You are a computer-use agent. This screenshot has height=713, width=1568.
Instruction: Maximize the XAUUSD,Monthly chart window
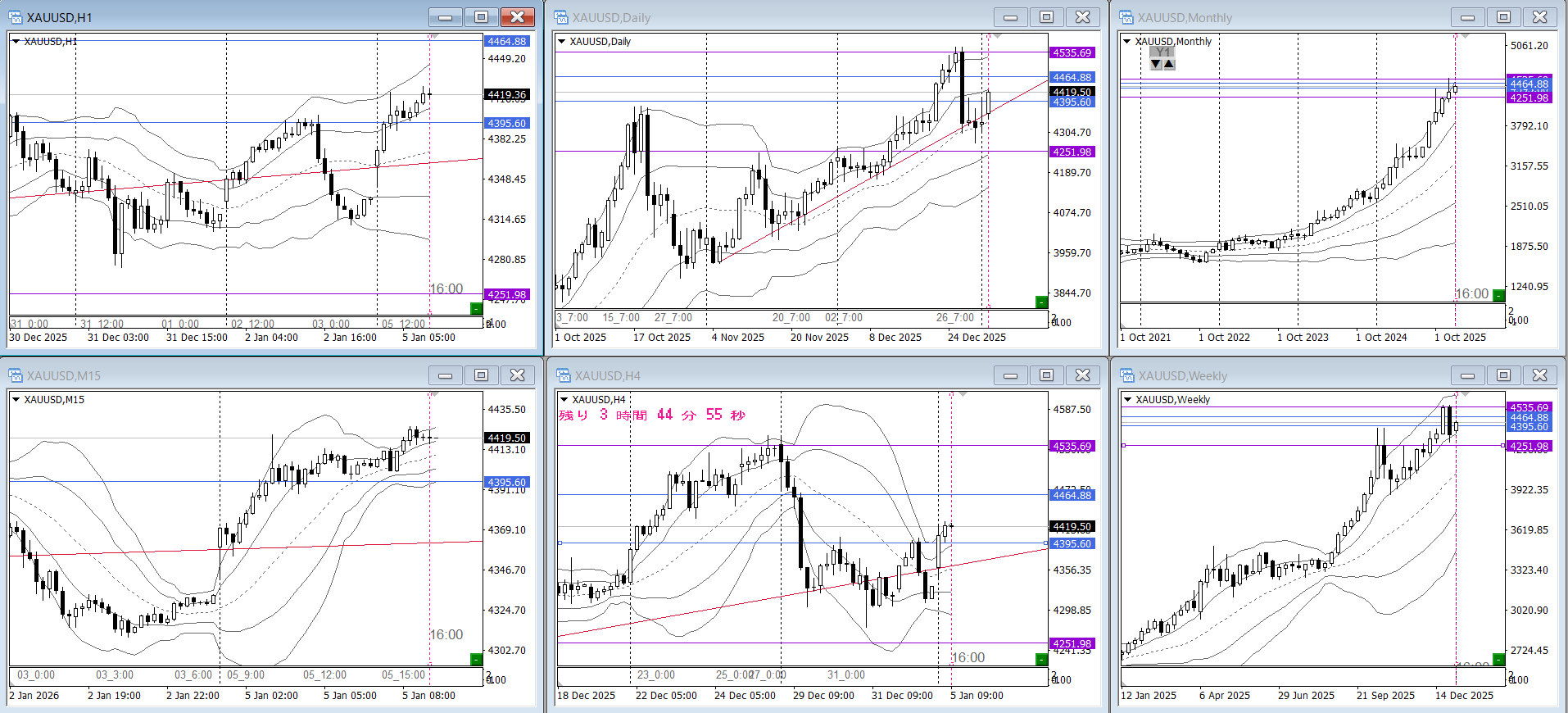(1503, 17)
